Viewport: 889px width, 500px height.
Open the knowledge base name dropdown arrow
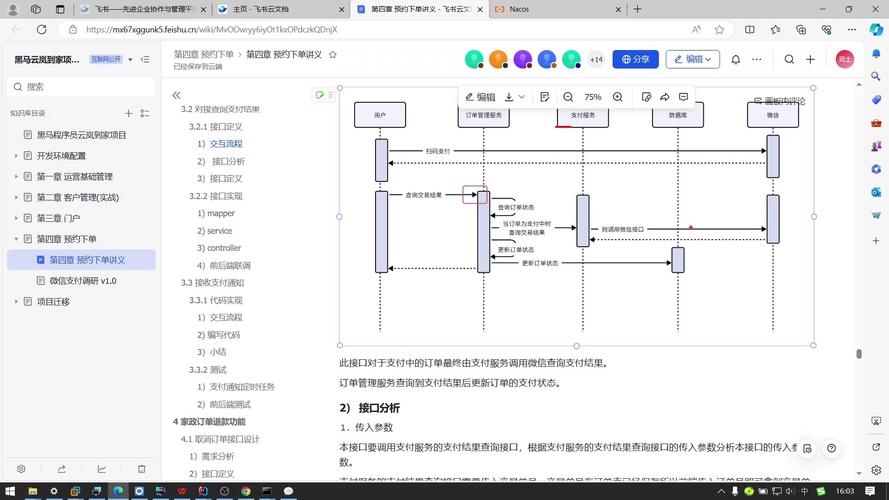click(x=130, y=59)
